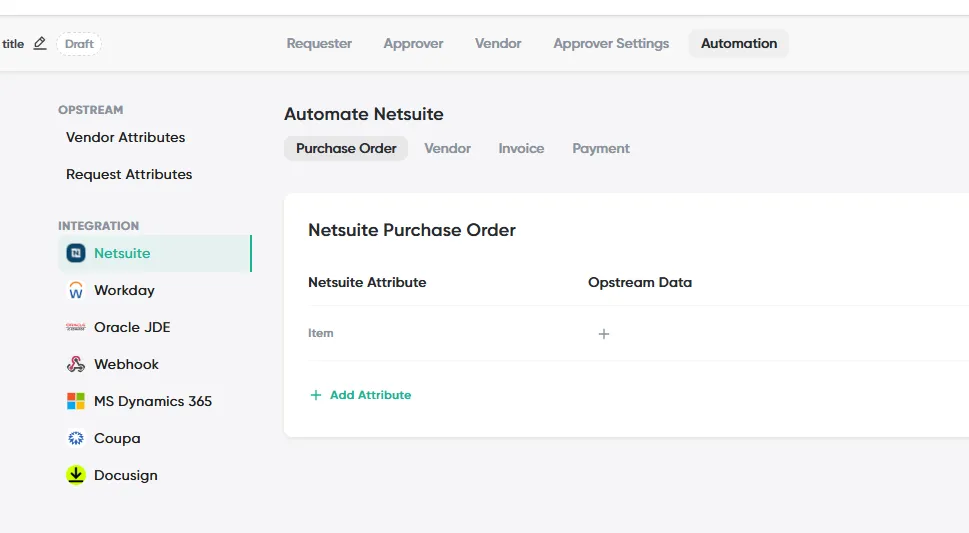
Task: Click the Workday logo icon
Action: tap(76, 290)
